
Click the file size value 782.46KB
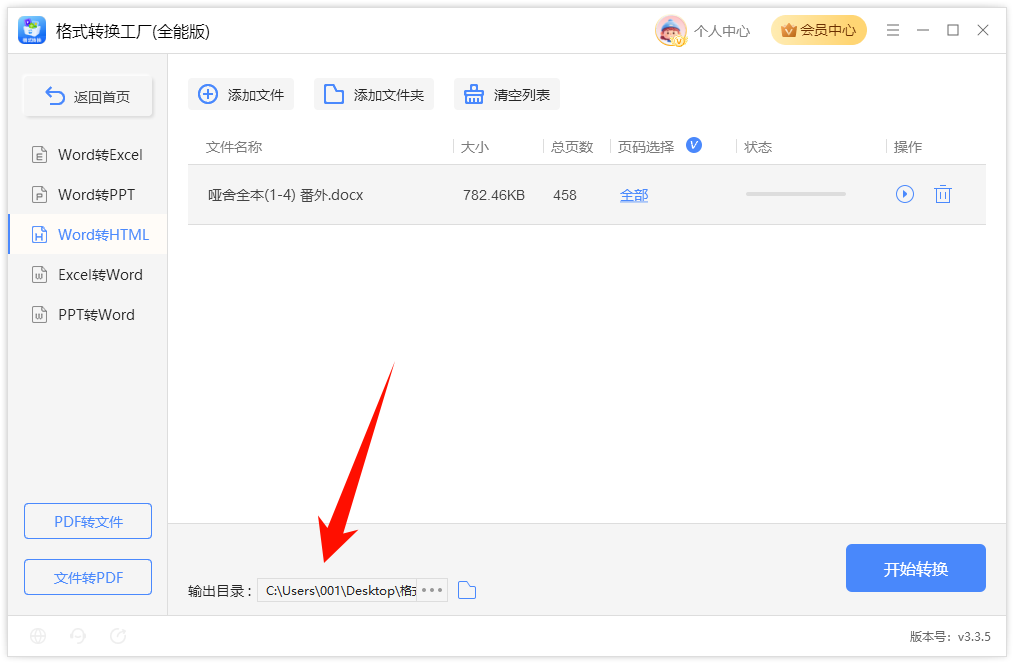[x=494, y=195]
